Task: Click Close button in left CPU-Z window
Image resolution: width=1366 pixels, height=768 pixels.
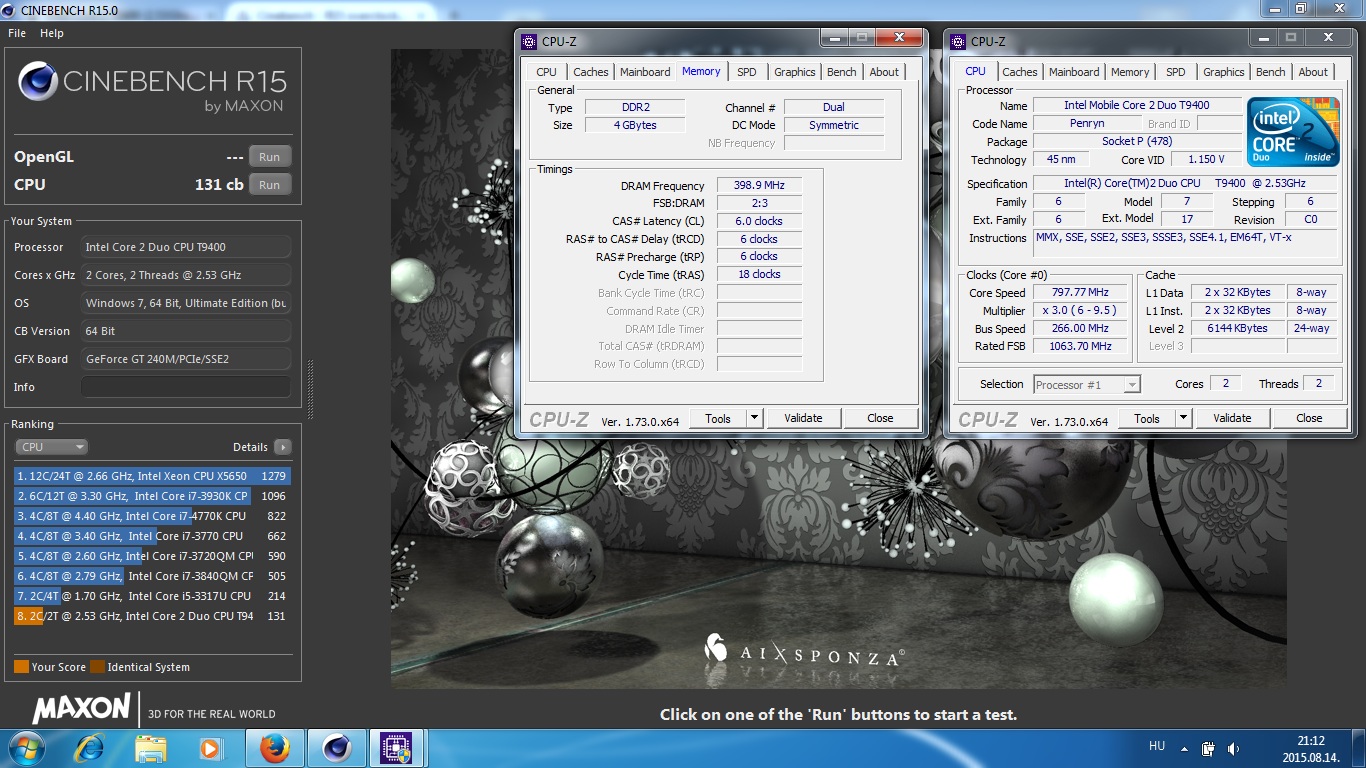Action: [x=880, y=419]
